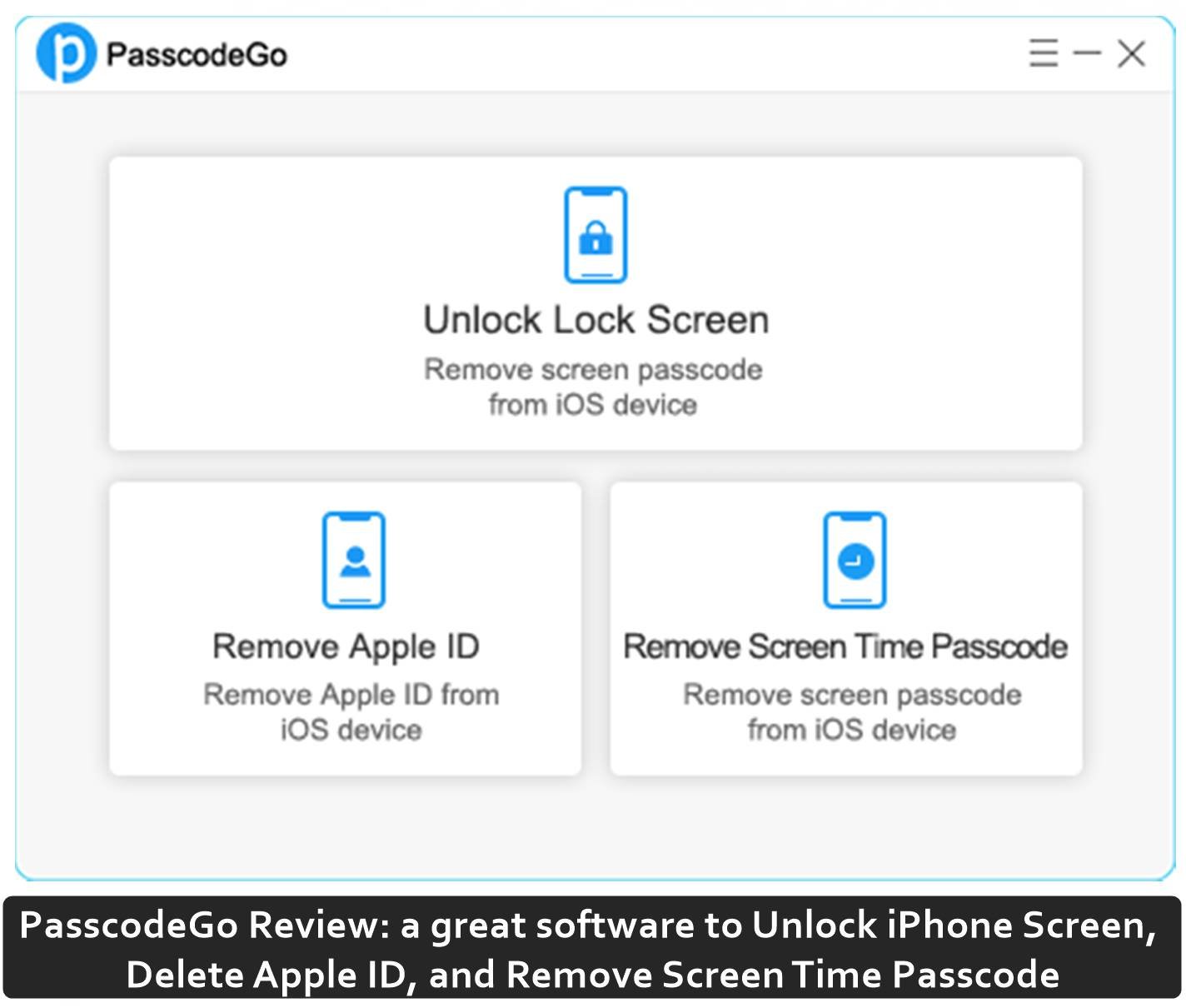Click "Remove Apple ID from iOS device" description
Image resolution: width=1186 pixels, height=1008 pixels.
pos(351,711)
